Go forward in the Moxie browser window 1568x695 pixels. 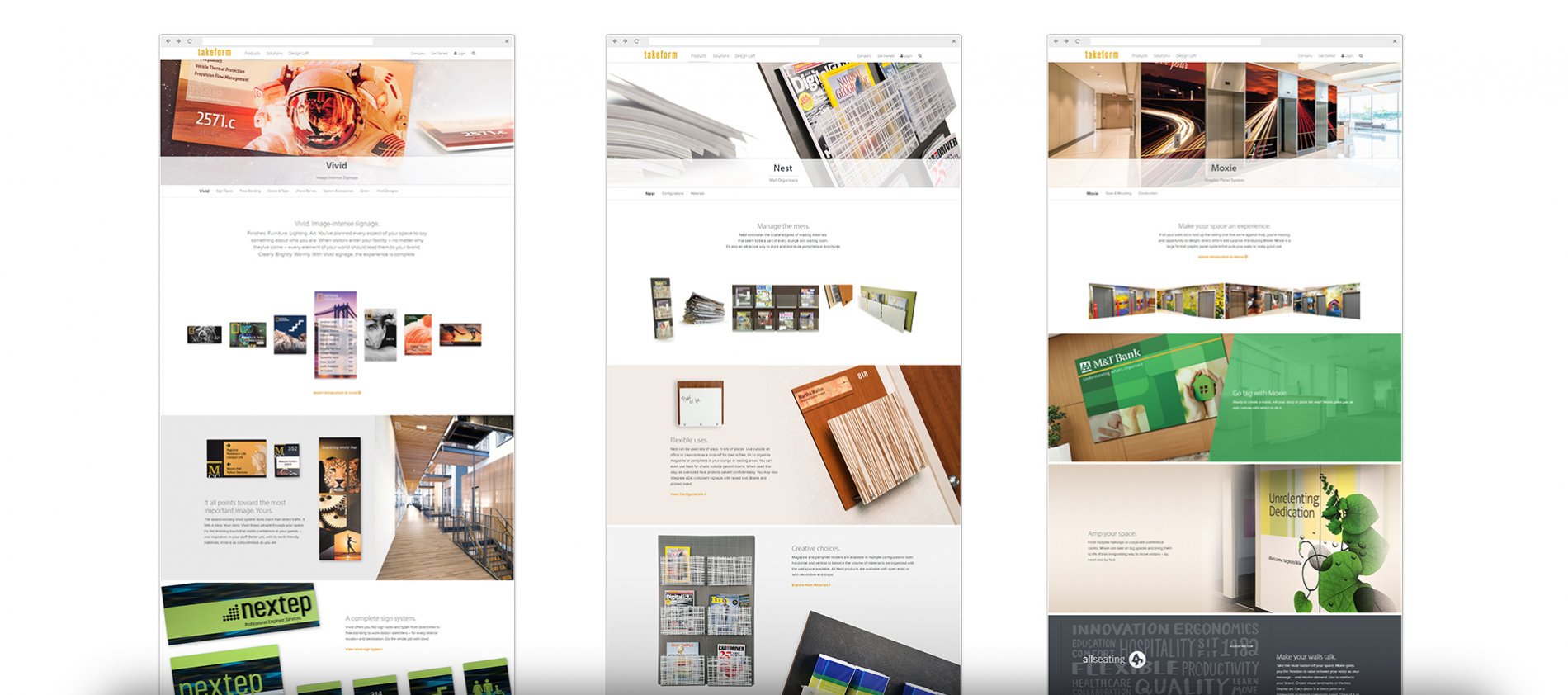(1066, 41)
